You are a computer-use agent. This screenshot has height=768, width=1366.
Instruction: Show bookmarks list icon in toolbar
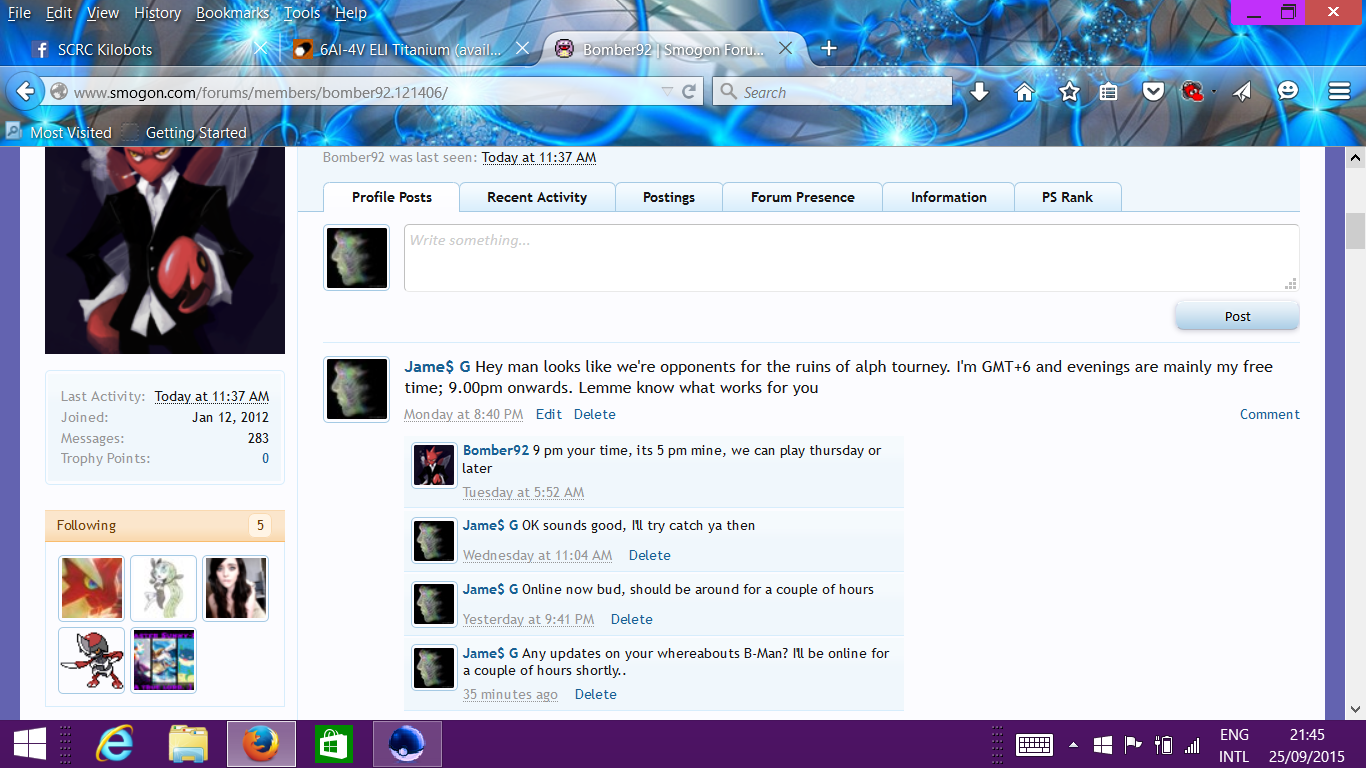1108,92
